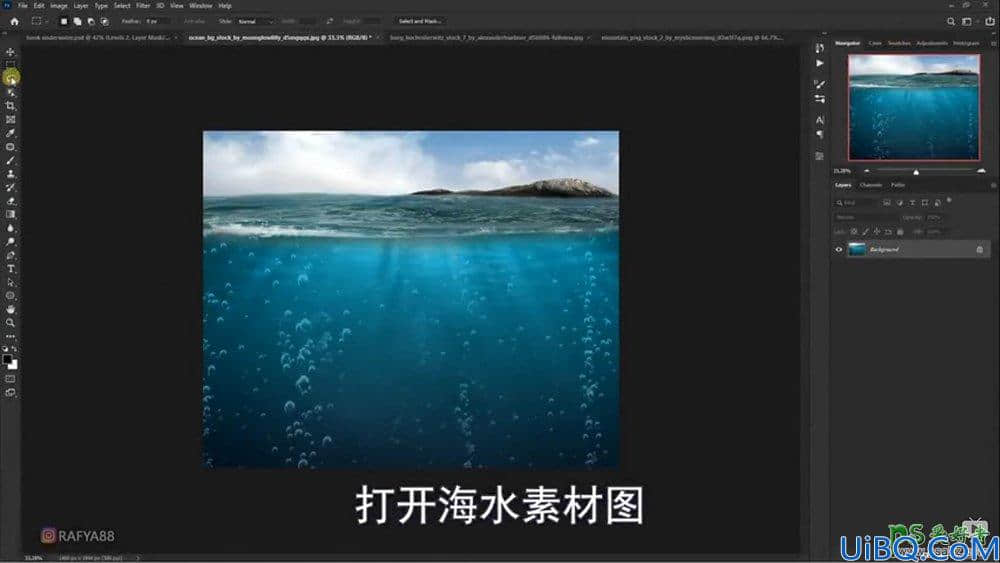The width and height of the screenshot is (1000, 563).
Task: Open the Paragraph panel icon
Action: (820, 135)
